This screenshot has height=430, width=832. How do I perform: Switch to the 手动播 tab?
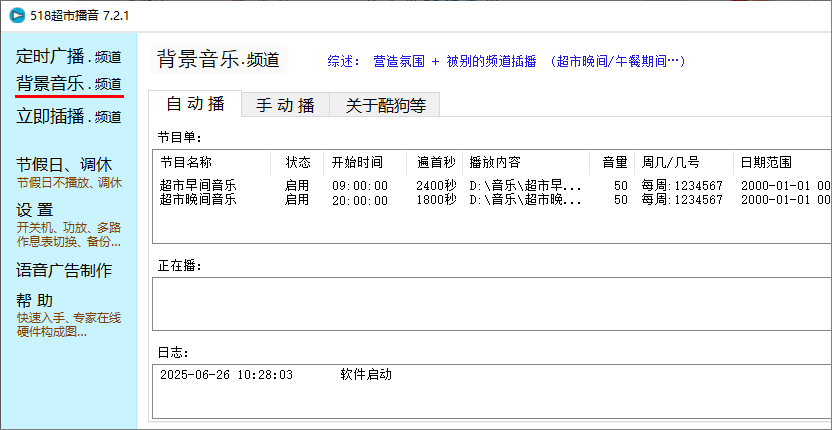pyautogui.click(x=285, y=105)
